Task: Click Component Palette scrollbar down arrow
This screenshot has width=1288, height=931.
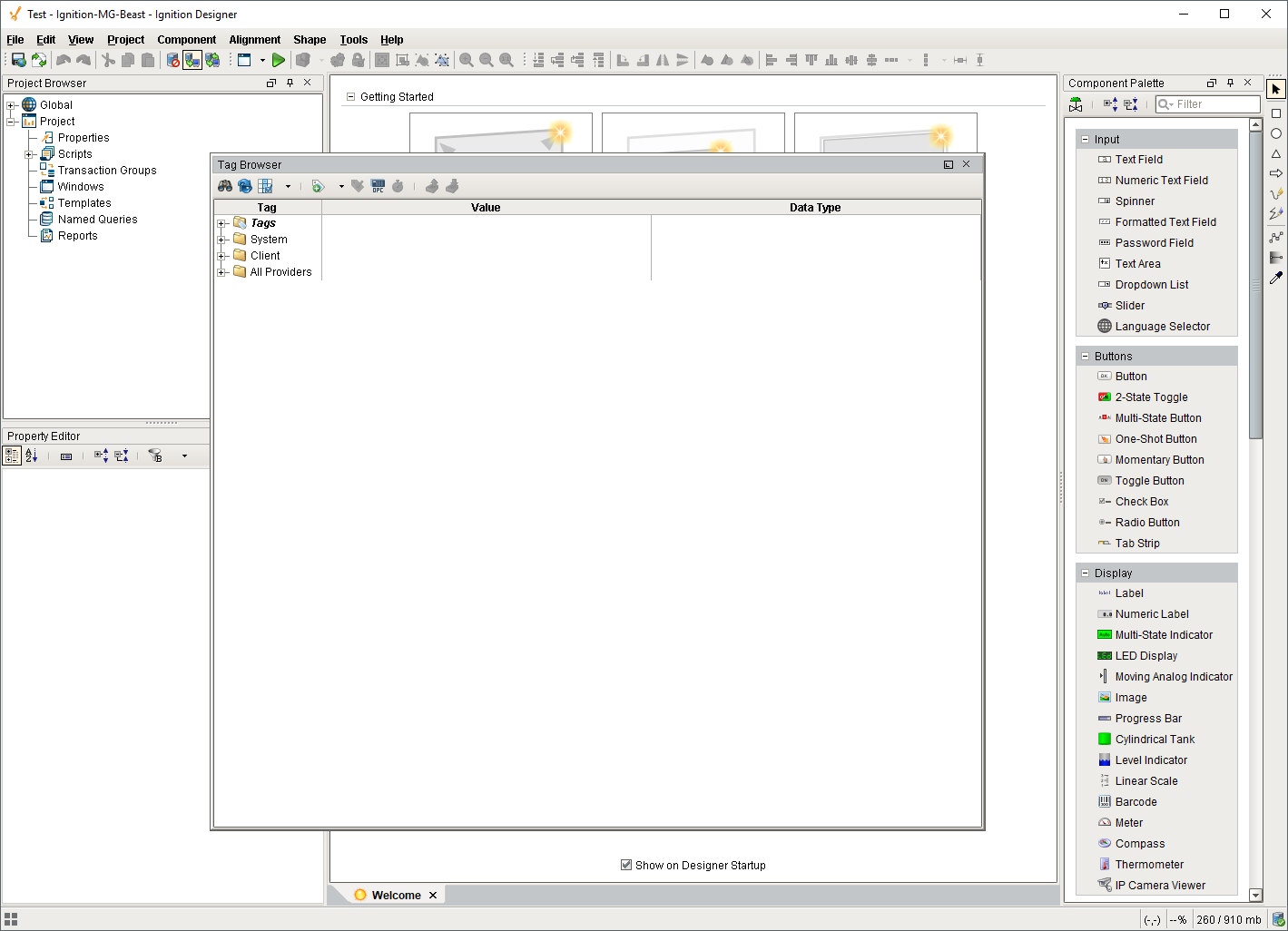Action: pyautogui.click(x=1256, y=895)
